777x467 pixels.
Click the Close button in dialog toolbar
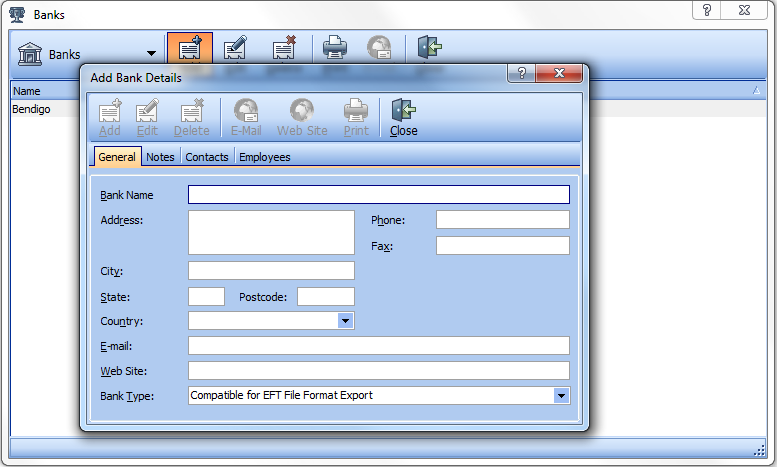point(403,118)
